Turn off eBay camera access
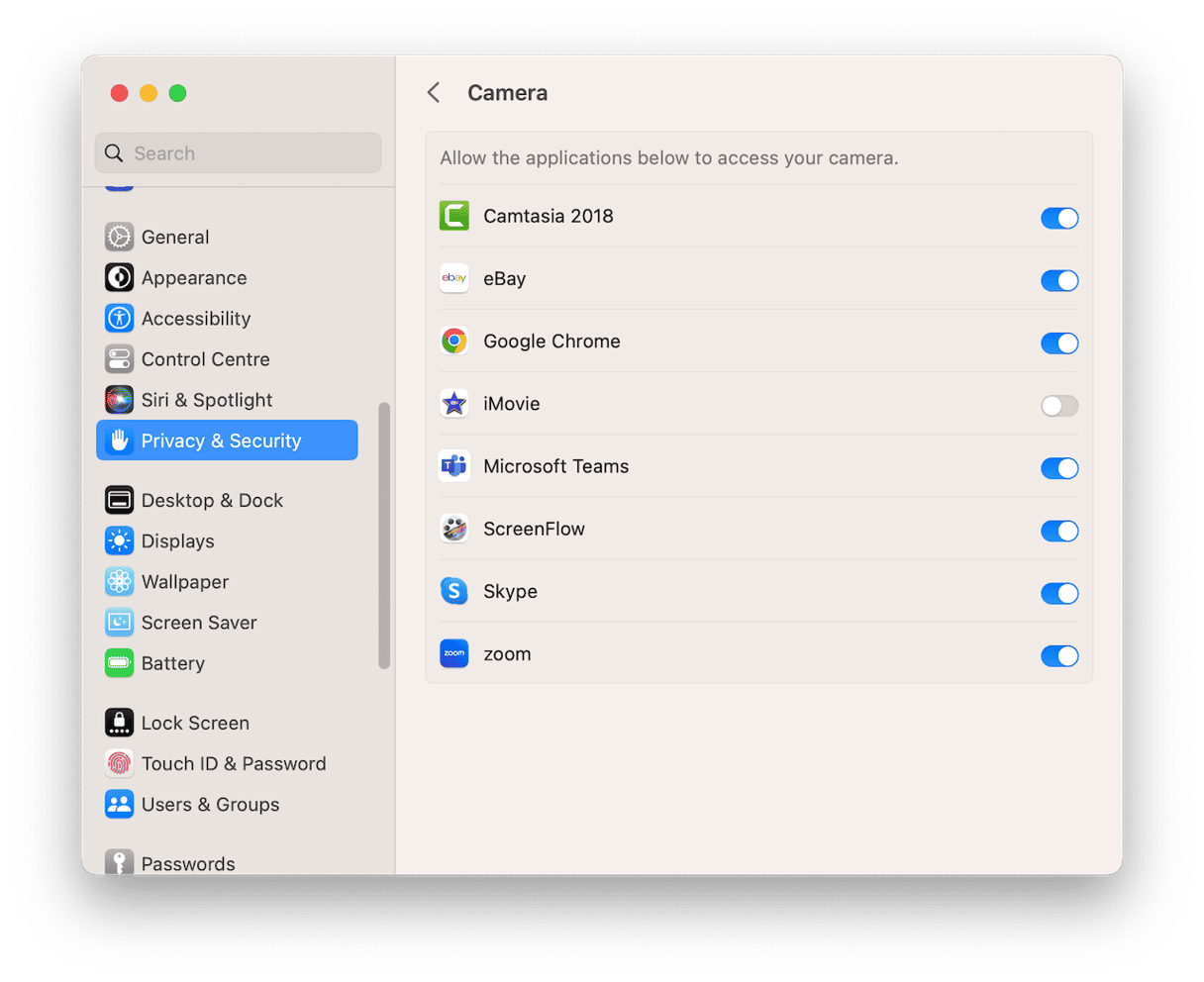Image resolution: width=1204 pixels, height=982 pixels. tap(1058, 281)
